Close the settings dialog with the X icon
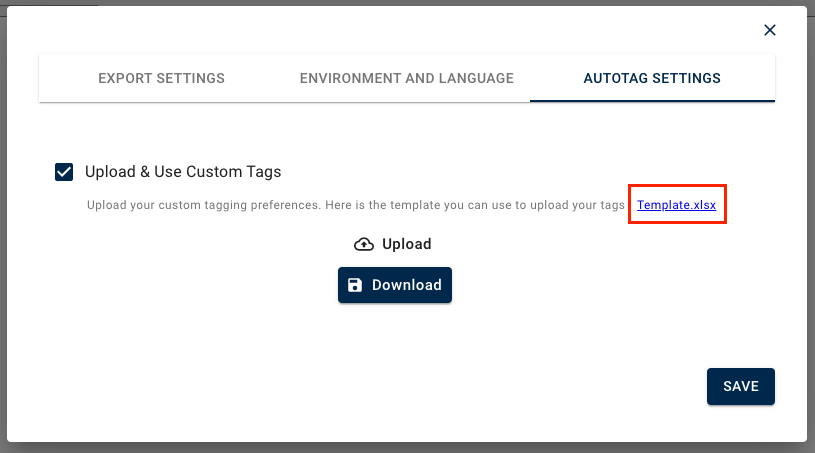815x453 pixels. (770, 30)
